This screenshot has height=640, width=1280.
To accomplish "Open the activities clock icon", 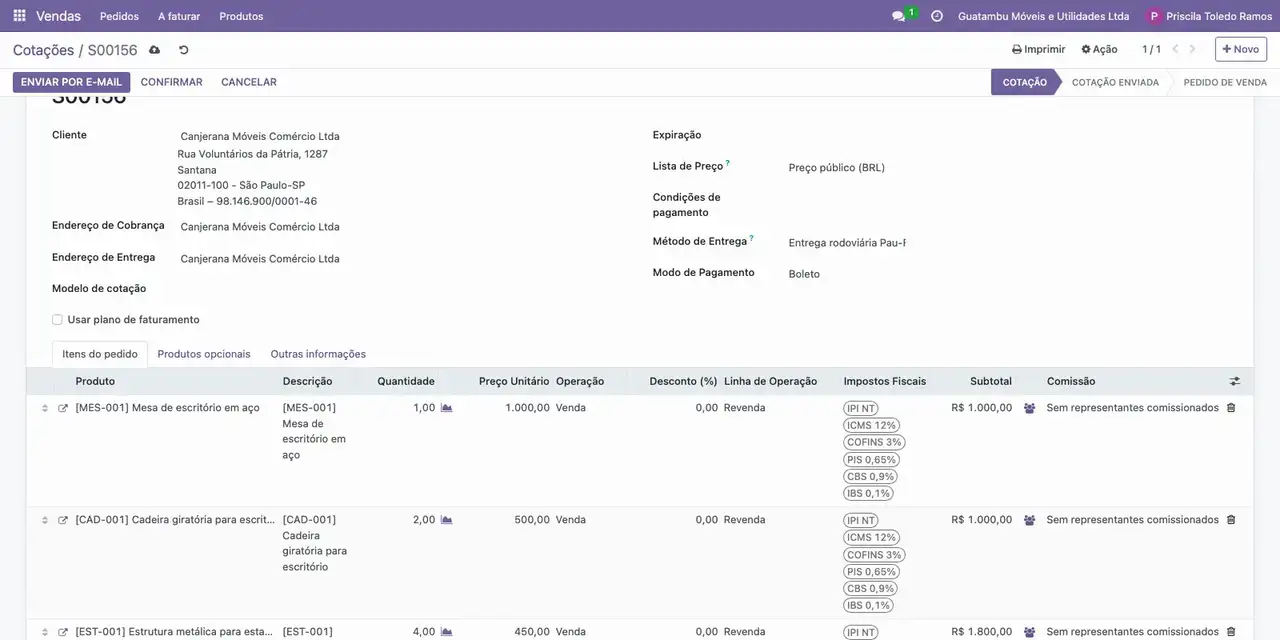I will [x=937, y=16].
